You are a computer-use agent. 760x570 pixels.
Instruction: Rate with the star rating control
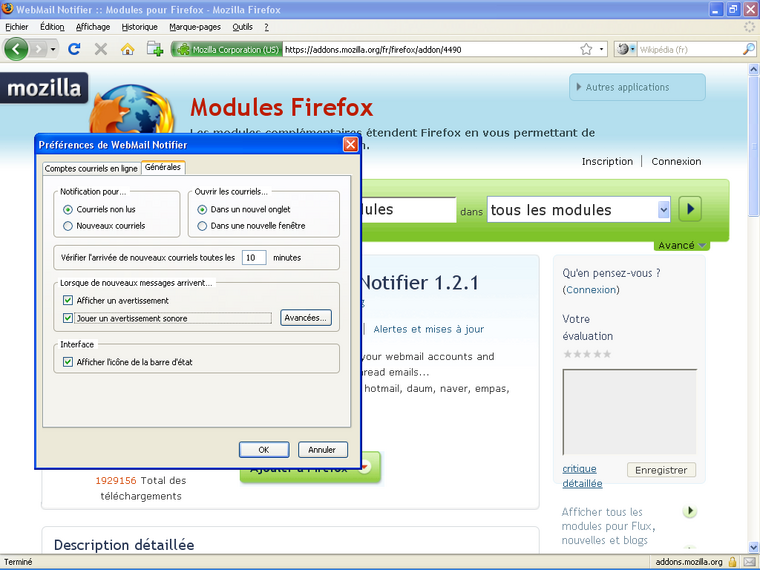[587, 354]
